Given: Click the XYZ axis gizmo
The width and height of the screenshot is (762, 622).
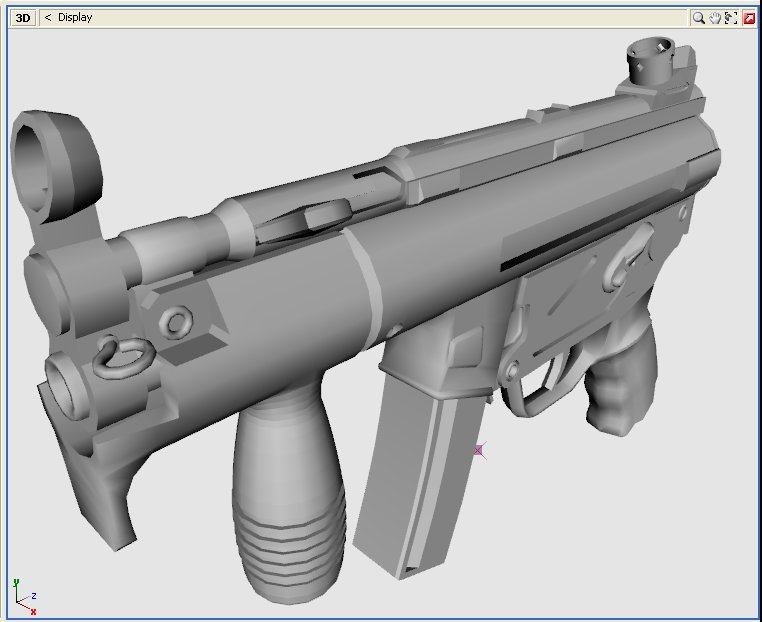Looking at the screenshot, I should point(25,597).
